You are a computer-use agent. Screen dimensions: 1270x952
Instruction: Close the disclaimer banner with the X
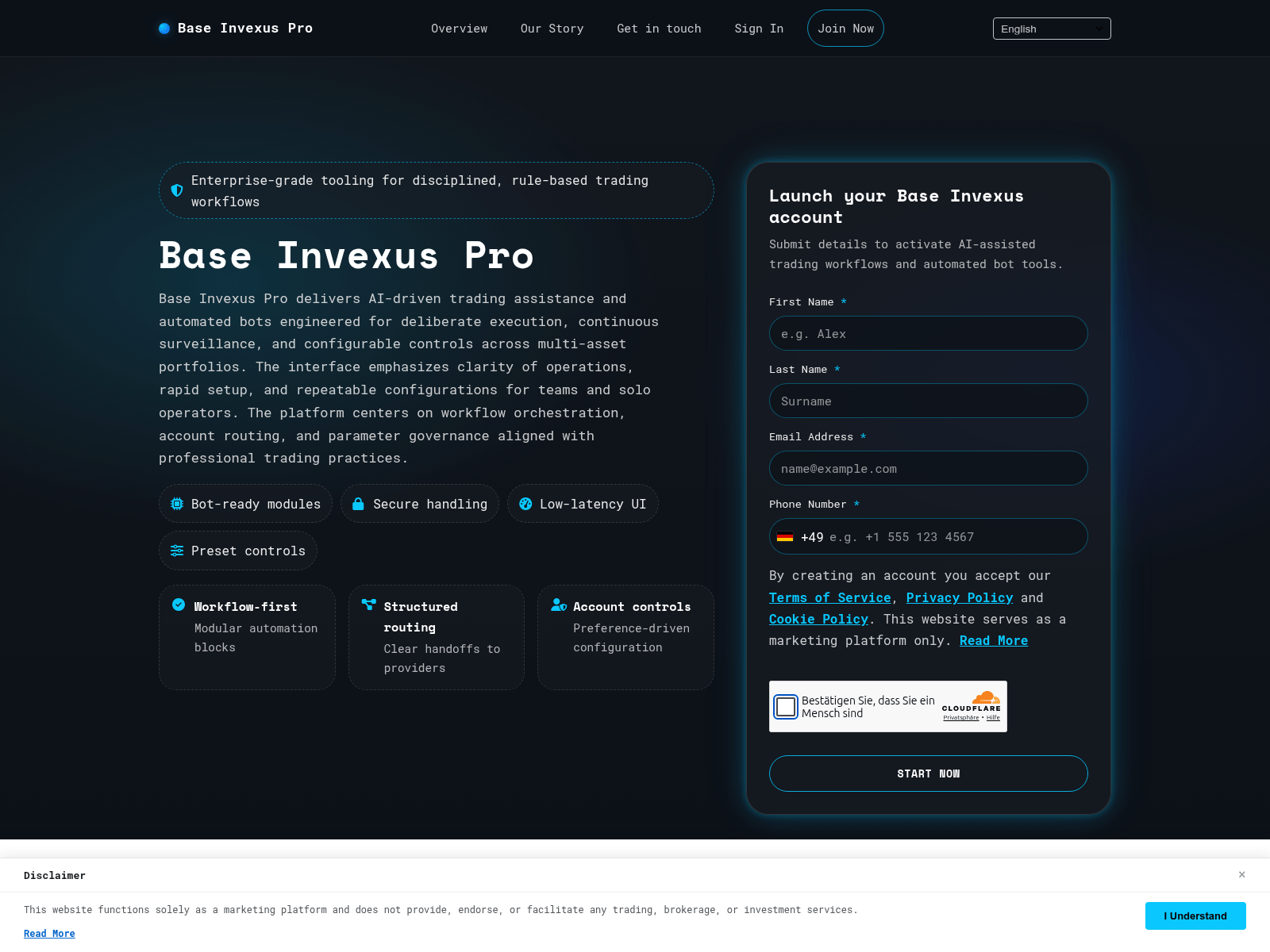click(1242, 874)
